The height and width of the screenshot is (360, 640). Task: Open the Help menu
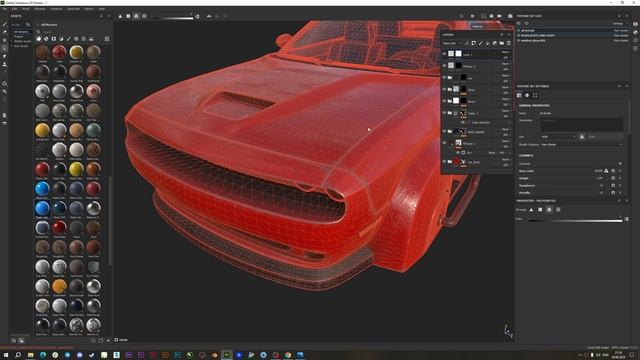tap(102, 9)
